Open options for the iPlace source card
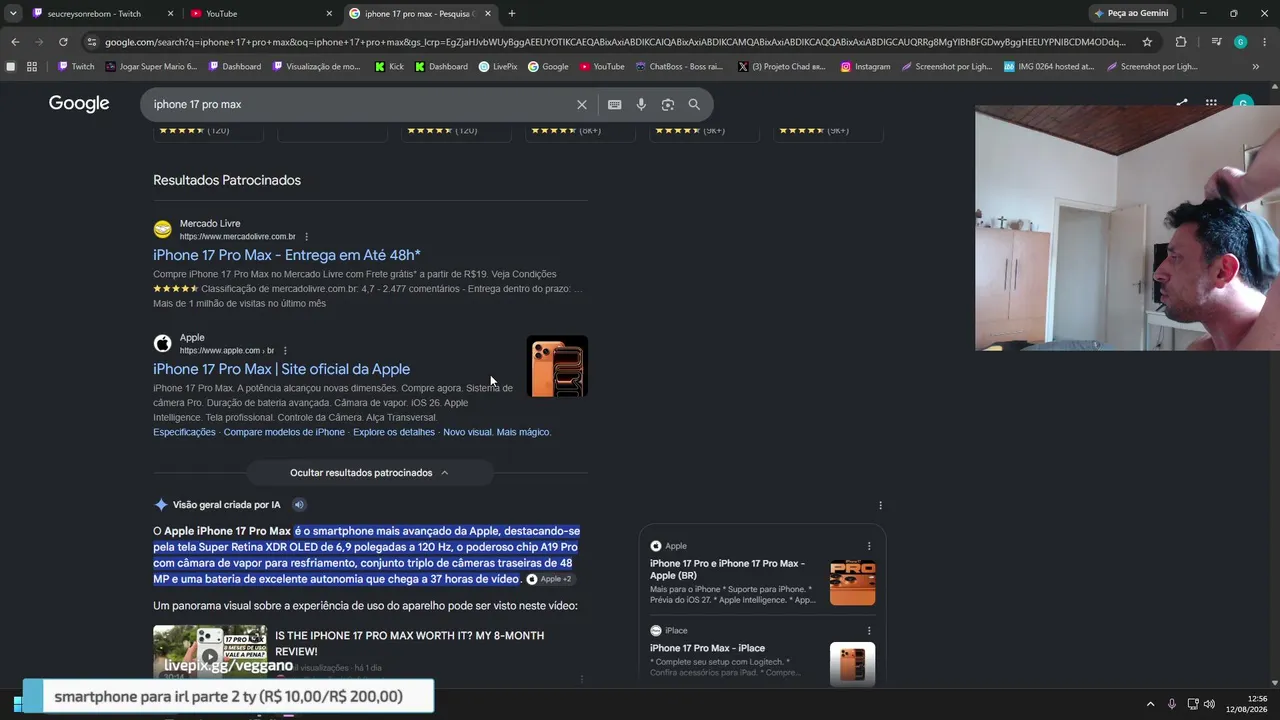The image size is (1280, 720). coord(869,631)
